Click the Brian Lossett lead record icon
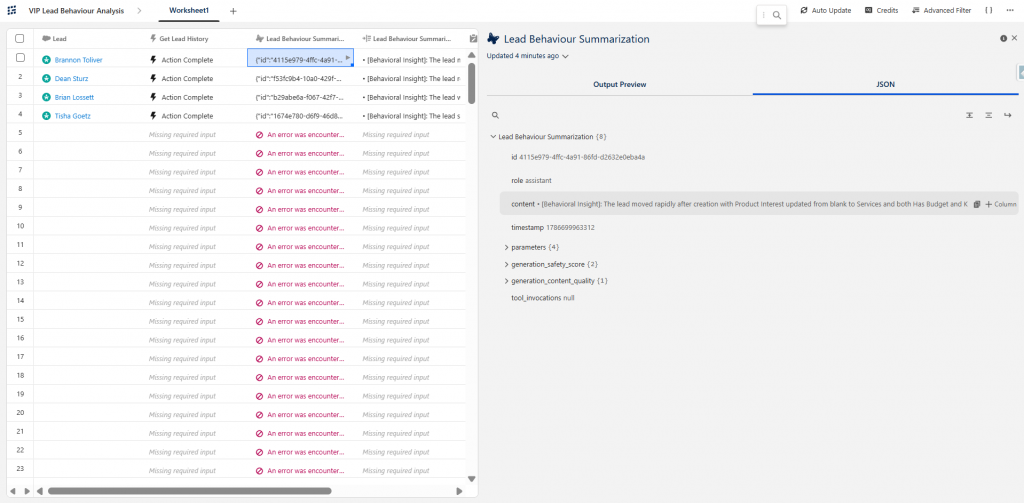1024x503 pixels. [x=46, y=97]
